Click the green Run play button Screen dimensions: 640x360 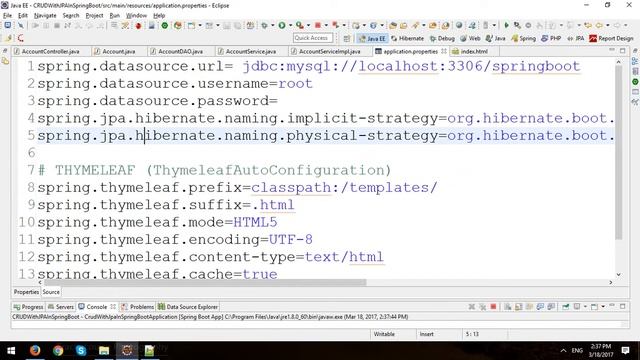click(x=282, y=25)
